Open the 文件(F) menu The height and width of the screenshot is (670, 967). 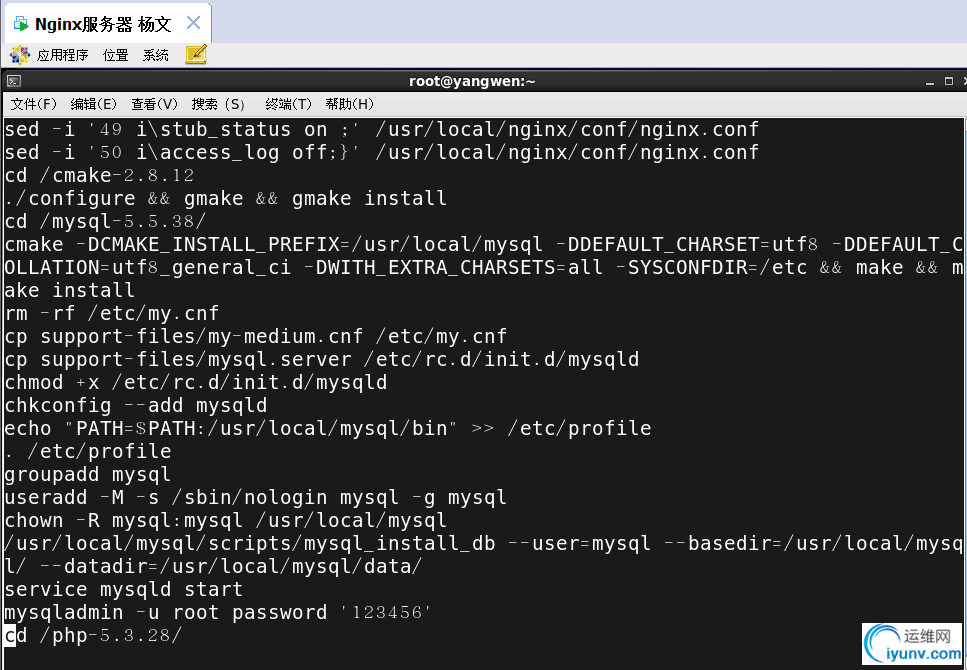33,104
